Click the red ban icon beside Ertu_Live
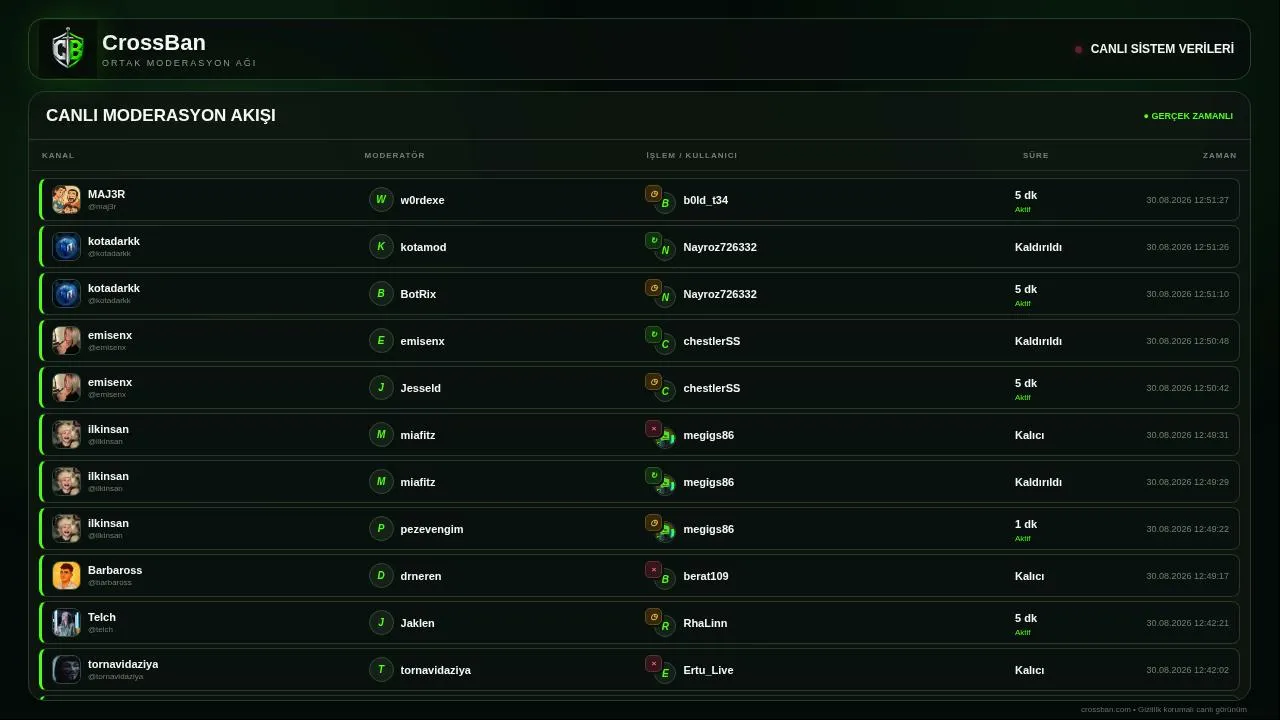Image resolution: width=1280 pixels, height=720 pixels. [653, 664]
